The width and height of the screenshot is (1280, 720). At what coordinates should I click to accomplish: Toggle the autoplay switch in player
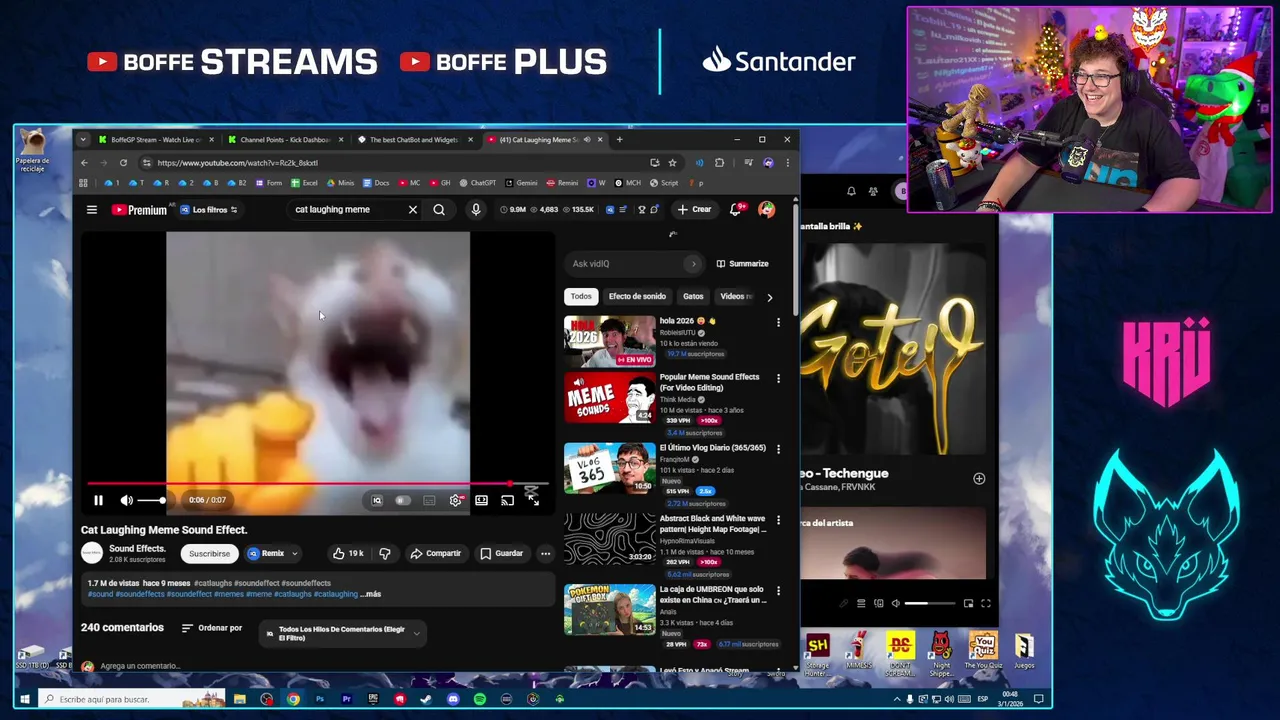[402, 501]
